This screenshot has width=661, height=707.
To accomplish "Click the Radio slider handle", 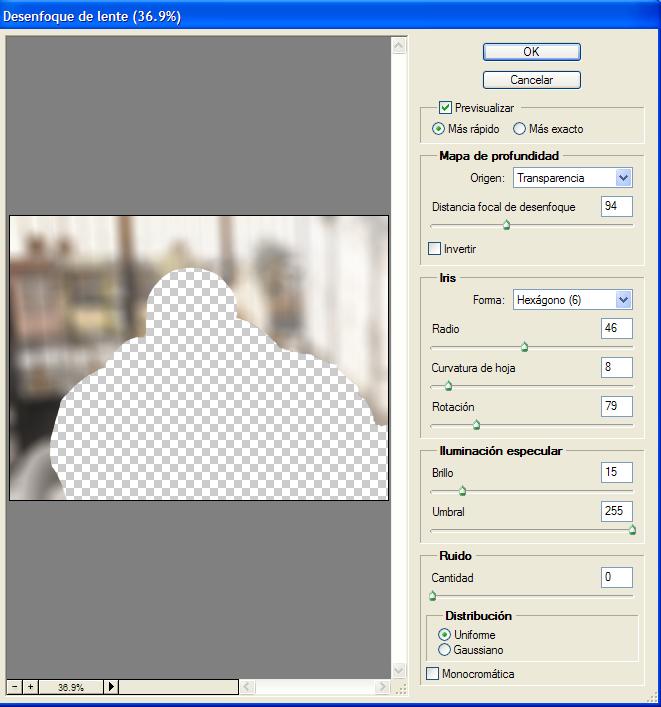I will coord(524,347).
